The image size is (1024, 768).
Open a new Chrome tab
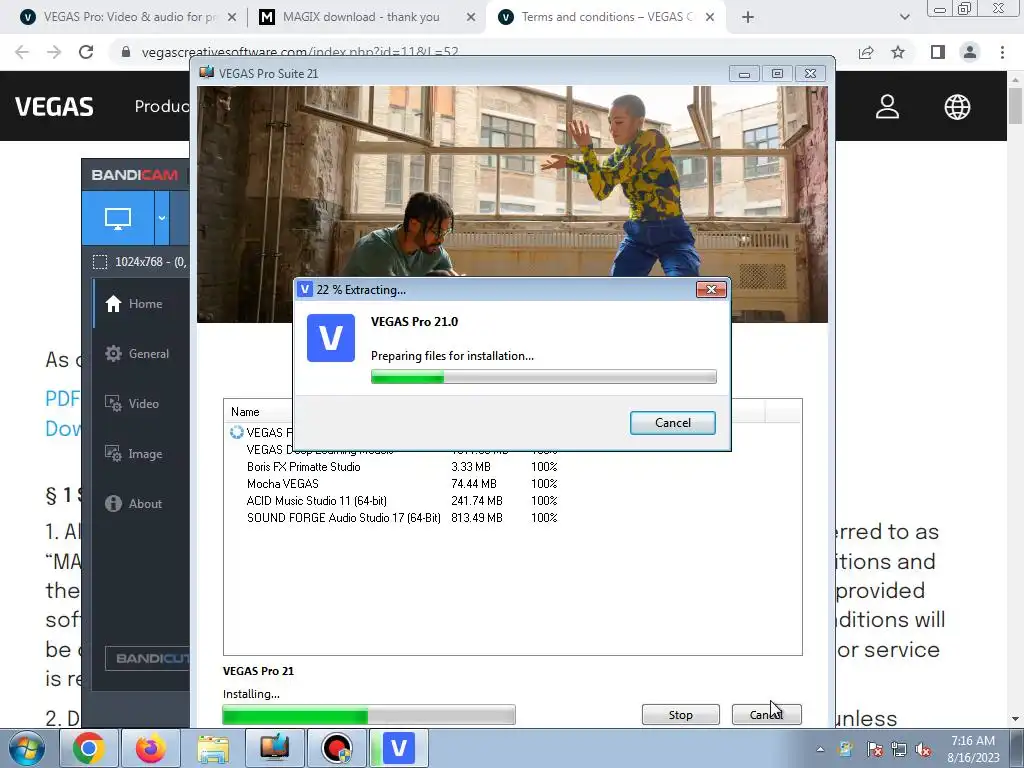pyautogui.click(x=748, y=18)
